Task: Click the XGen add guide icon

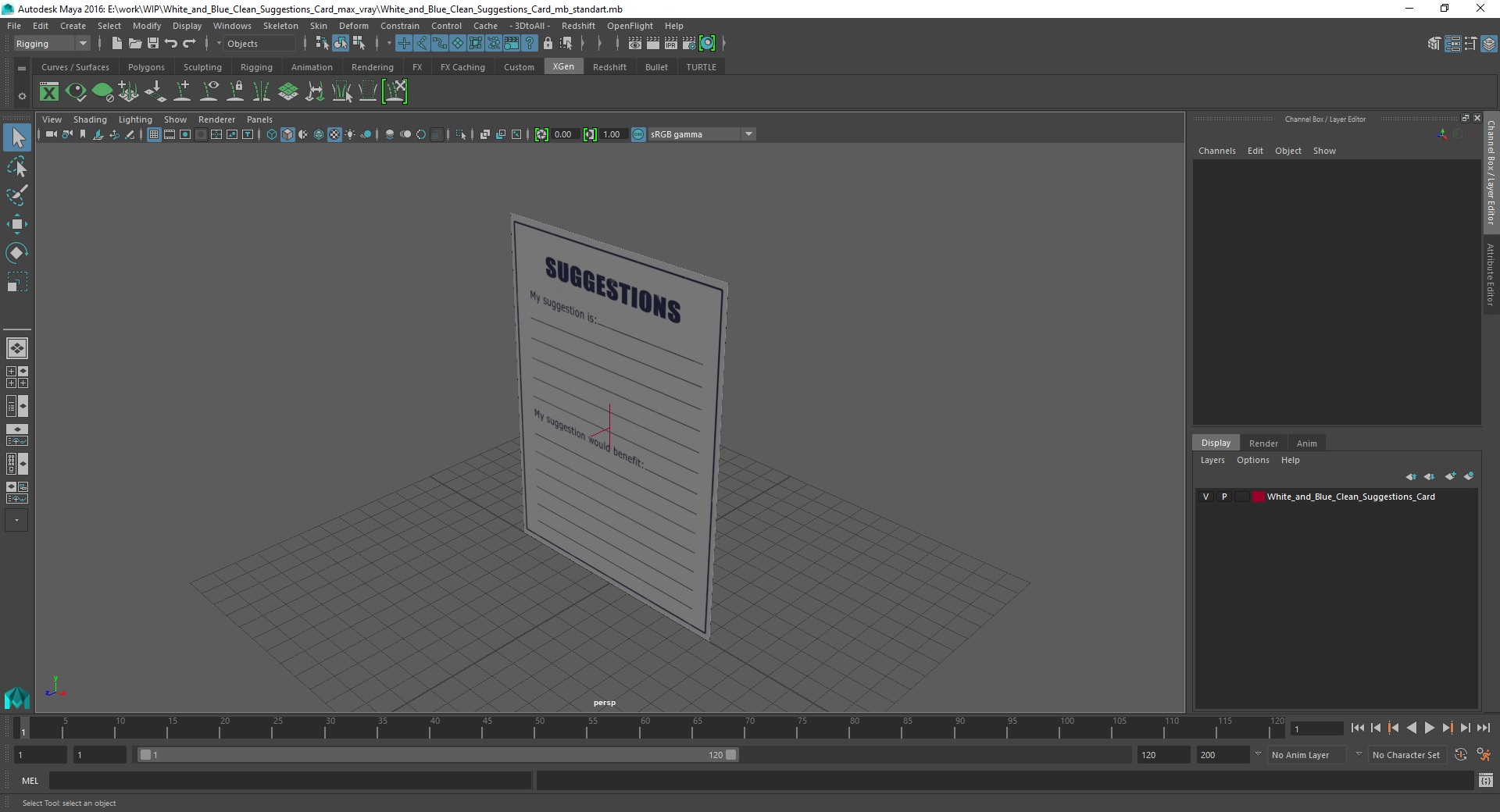Action: coord(182,92)
